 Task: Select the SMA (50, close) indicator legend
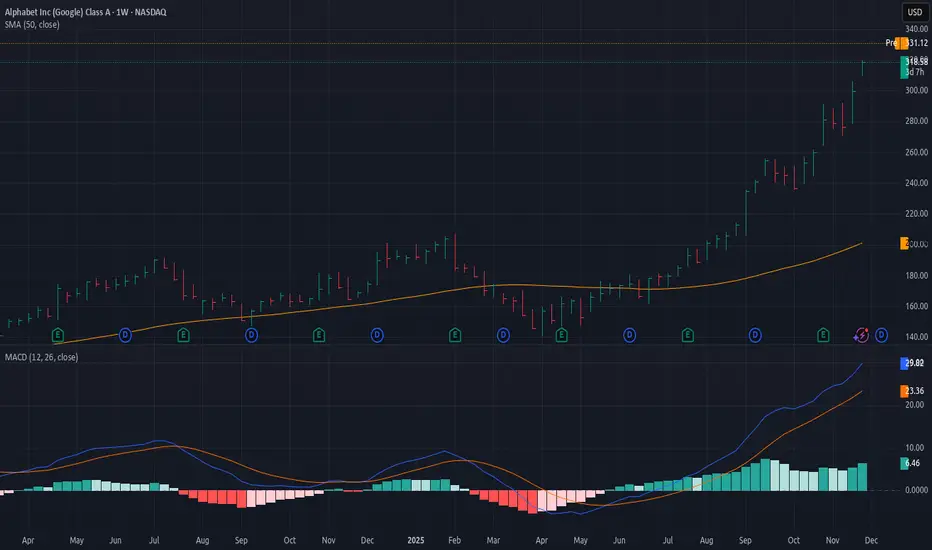coord(32,24)
